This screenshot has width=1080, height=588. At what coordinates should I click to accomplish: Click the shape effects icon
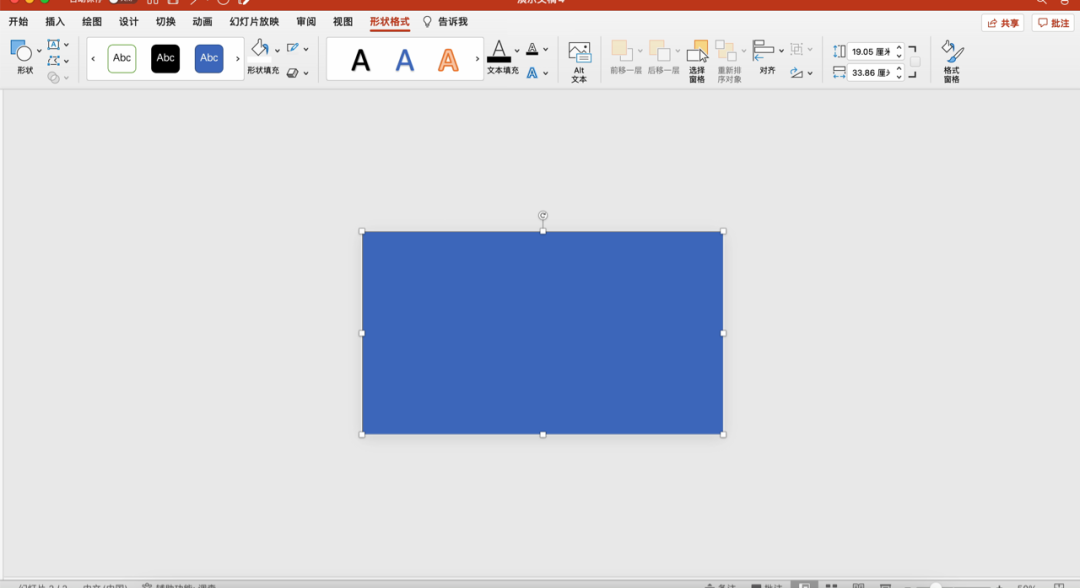click(x=293, y=72)
